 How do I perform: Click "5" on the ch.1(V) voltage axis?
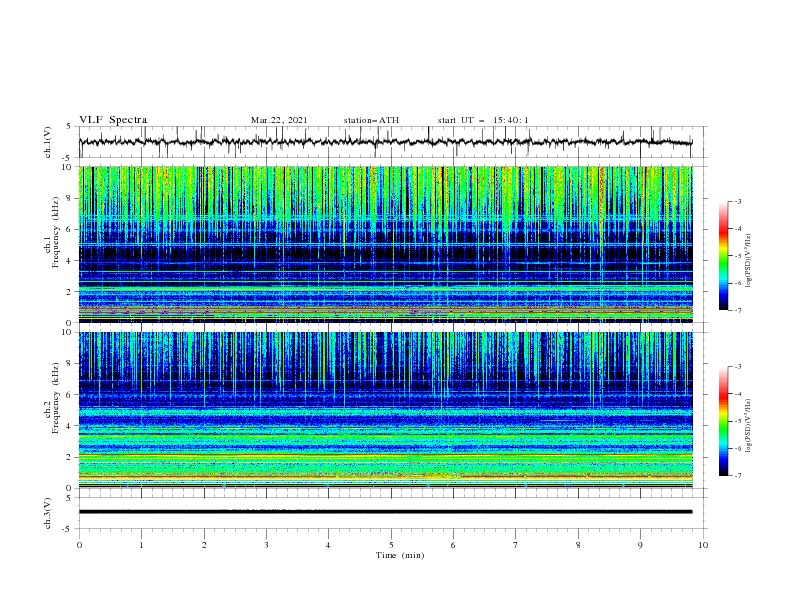69,126
